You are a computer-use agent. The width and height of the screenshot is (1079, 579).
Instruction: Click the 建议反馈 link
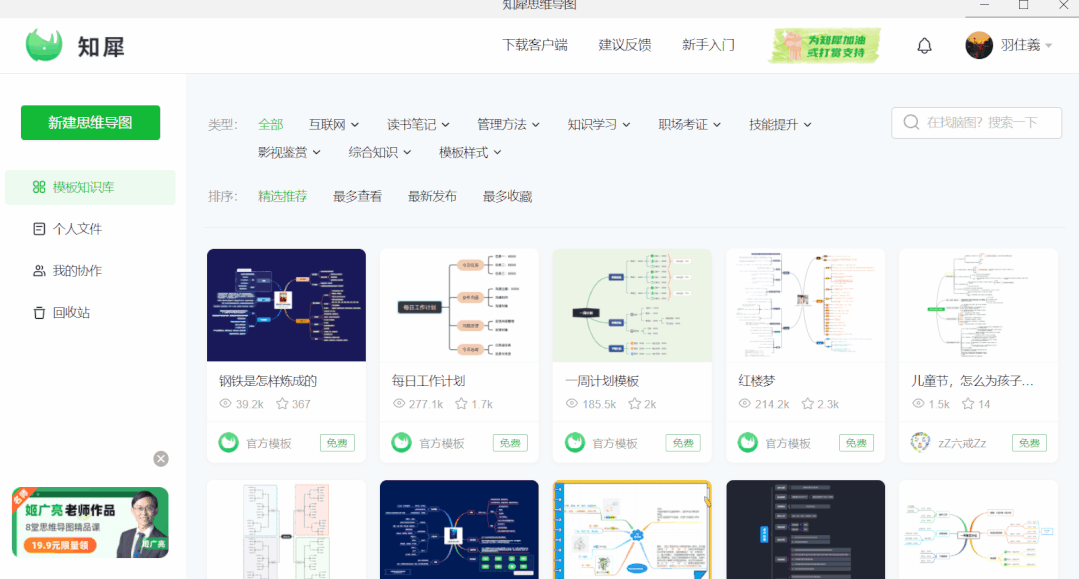625,45
